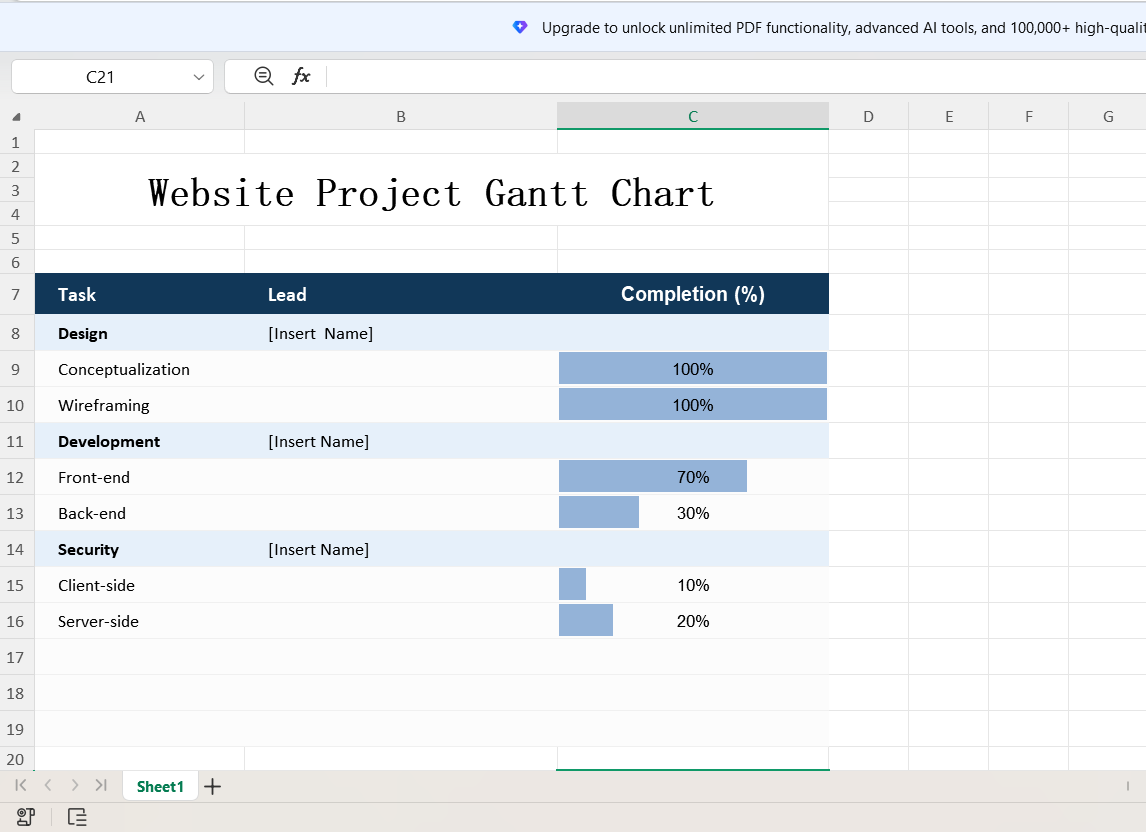
Task: Jump to last sheet navigation arrow
Action: [101, 785]
